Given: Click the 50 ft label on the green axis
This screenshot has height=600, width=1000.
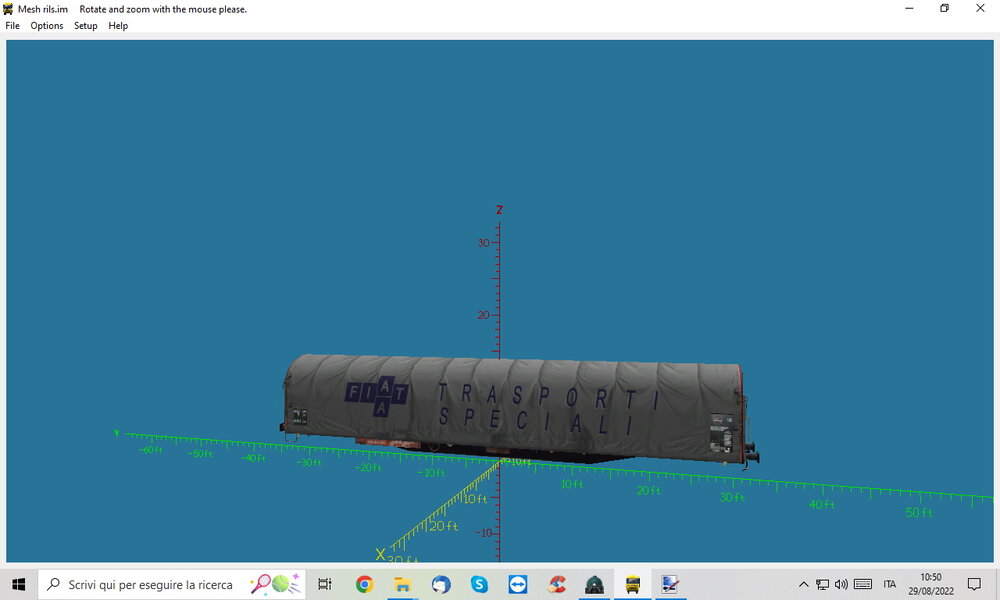Looking at the screenshot, I should click(x=919, y=513).
